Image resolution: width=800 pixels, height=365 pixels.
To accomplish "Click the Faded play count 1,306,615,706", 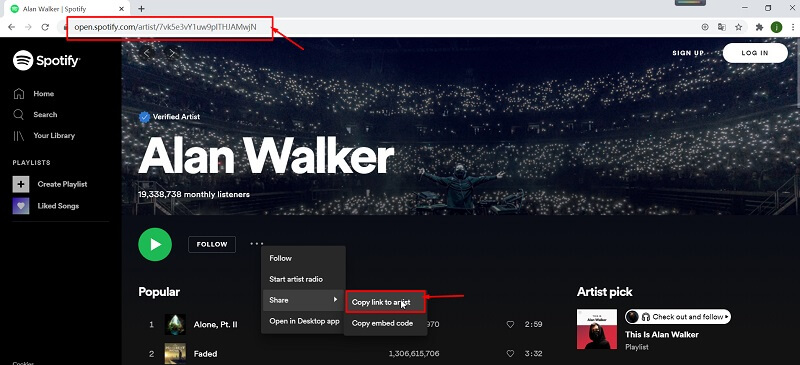I will click(x=414, y=353).
